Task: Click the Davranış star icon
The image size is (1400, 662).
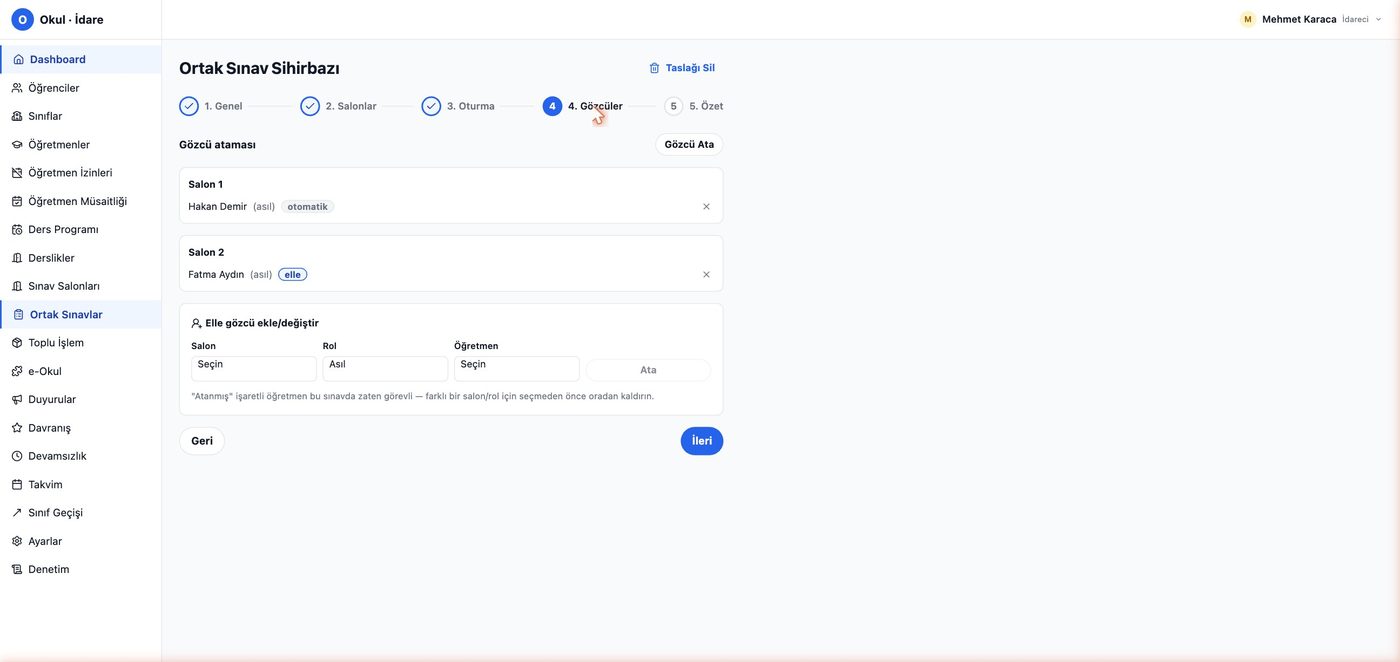Action: tap(17, 428)
